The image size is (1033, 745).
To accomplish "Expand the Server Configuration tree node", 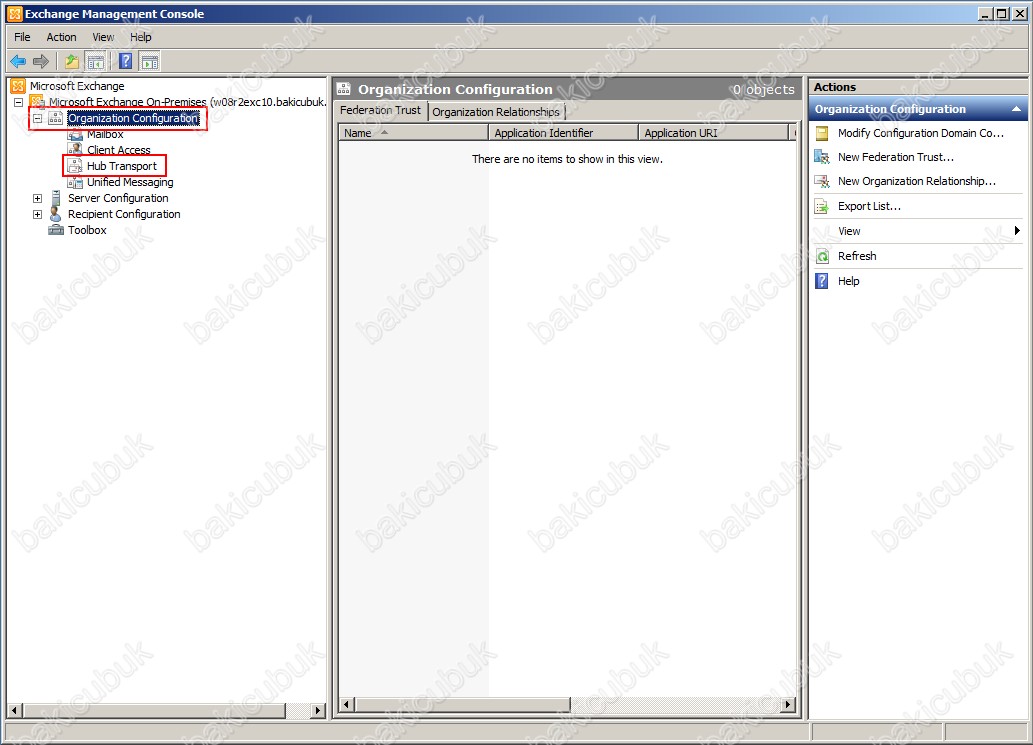I will [38, 198].
